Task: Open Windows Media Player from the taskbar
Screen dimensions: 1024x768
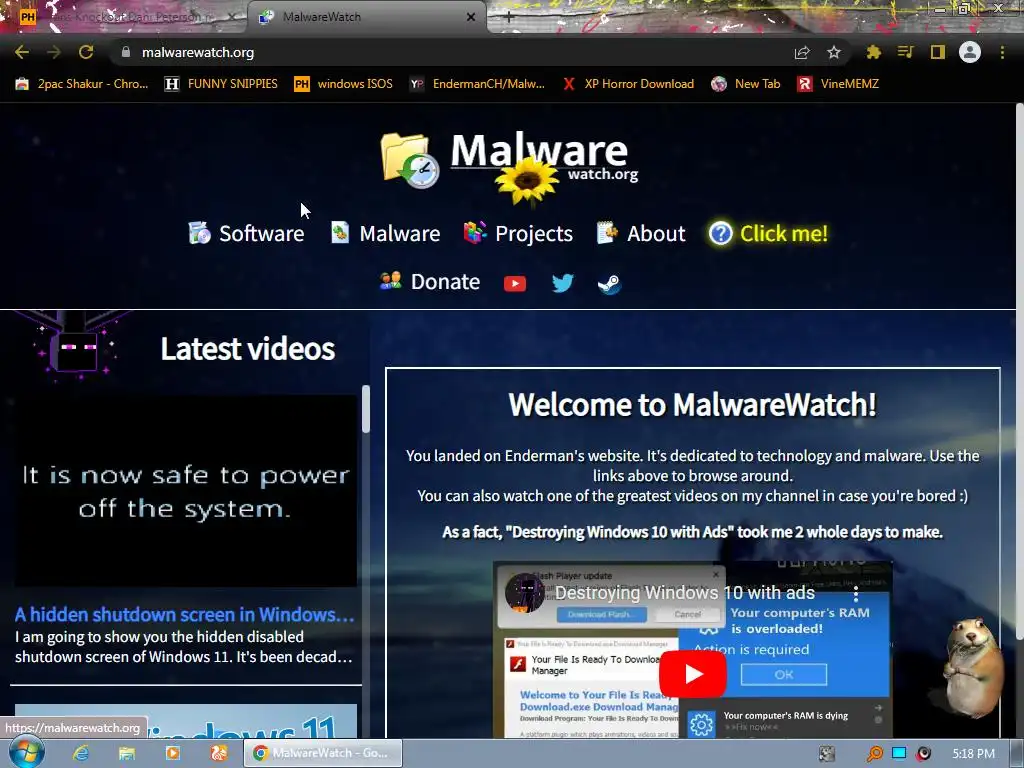Action: tap(173, 753)
